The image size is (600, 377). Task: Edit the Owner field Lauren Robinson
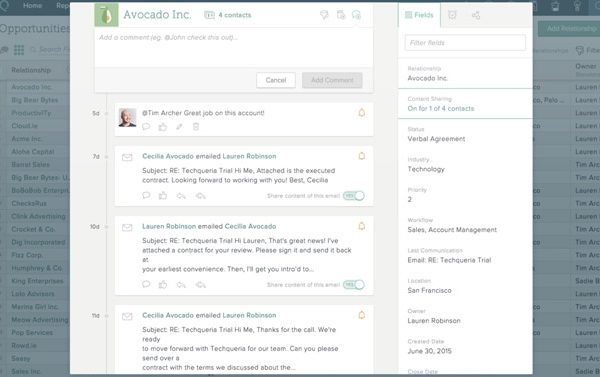[x=434, y=320]
